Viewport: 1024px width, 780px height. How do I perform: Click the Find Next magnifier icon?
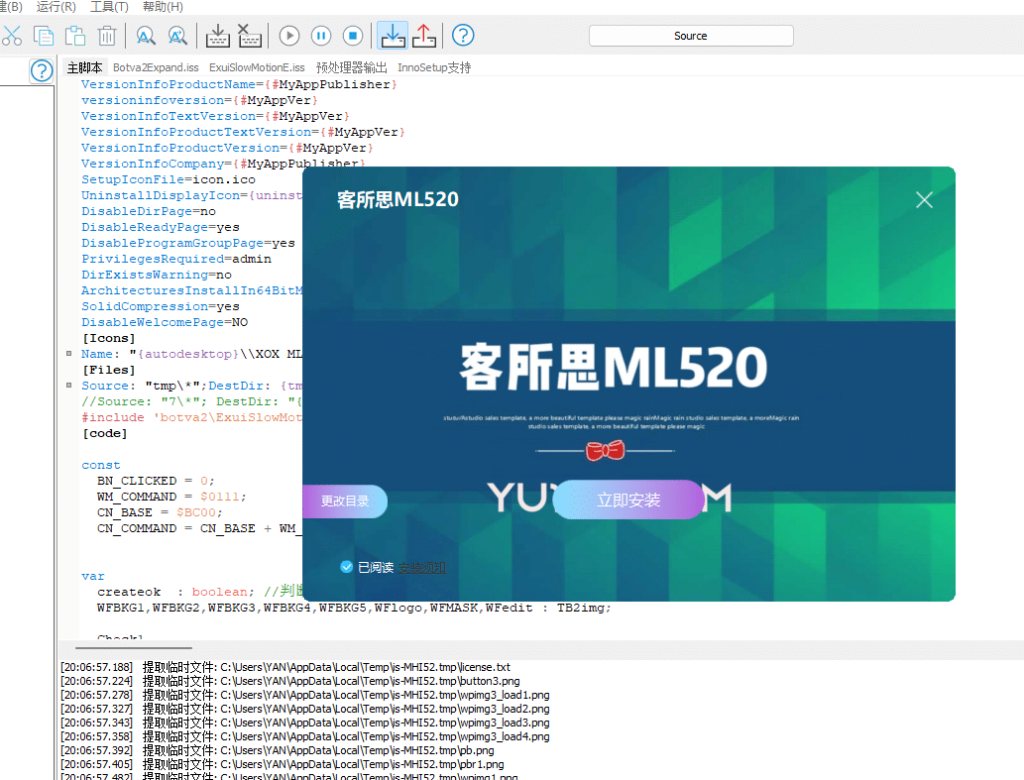tap(176, 35)
